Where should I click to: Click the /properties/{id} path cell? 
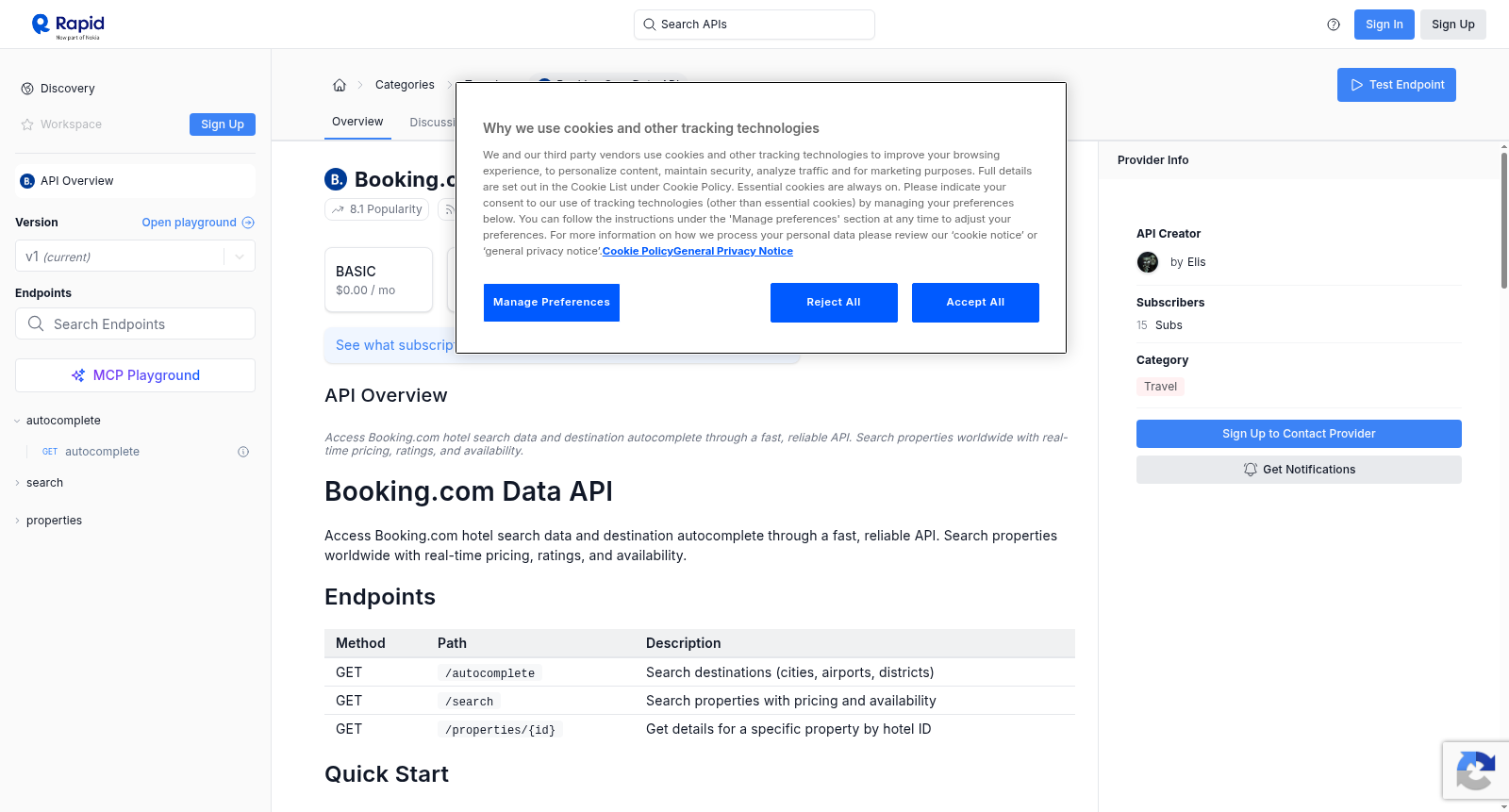500,730
